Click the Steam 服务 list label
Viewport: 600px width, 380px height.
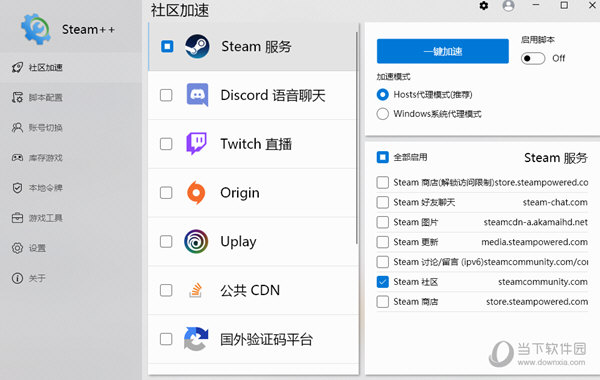(256, 47)
